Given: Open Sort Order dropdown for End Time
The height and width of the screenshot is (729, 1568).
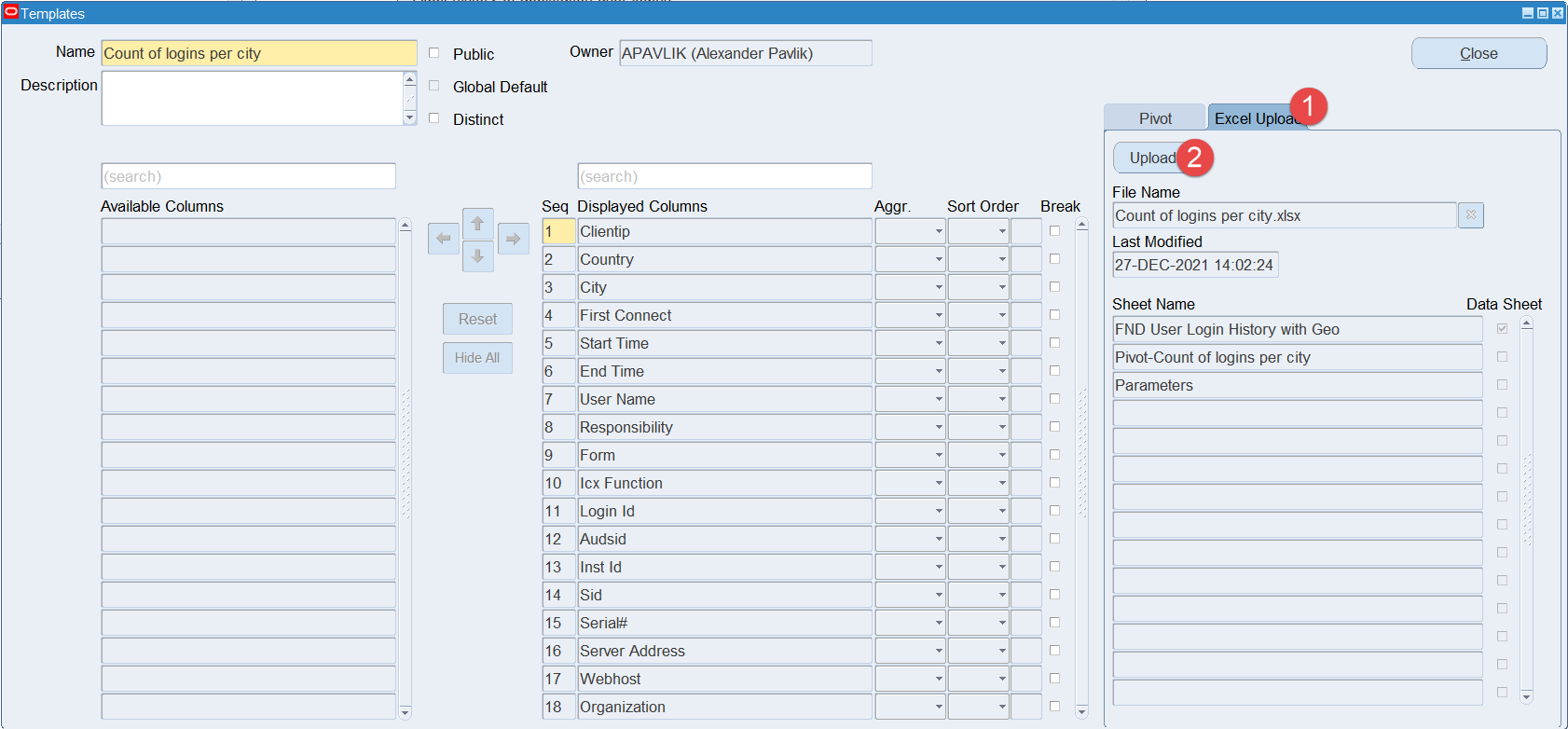Looking at the screenshot, I should (x=1002, y=371).
